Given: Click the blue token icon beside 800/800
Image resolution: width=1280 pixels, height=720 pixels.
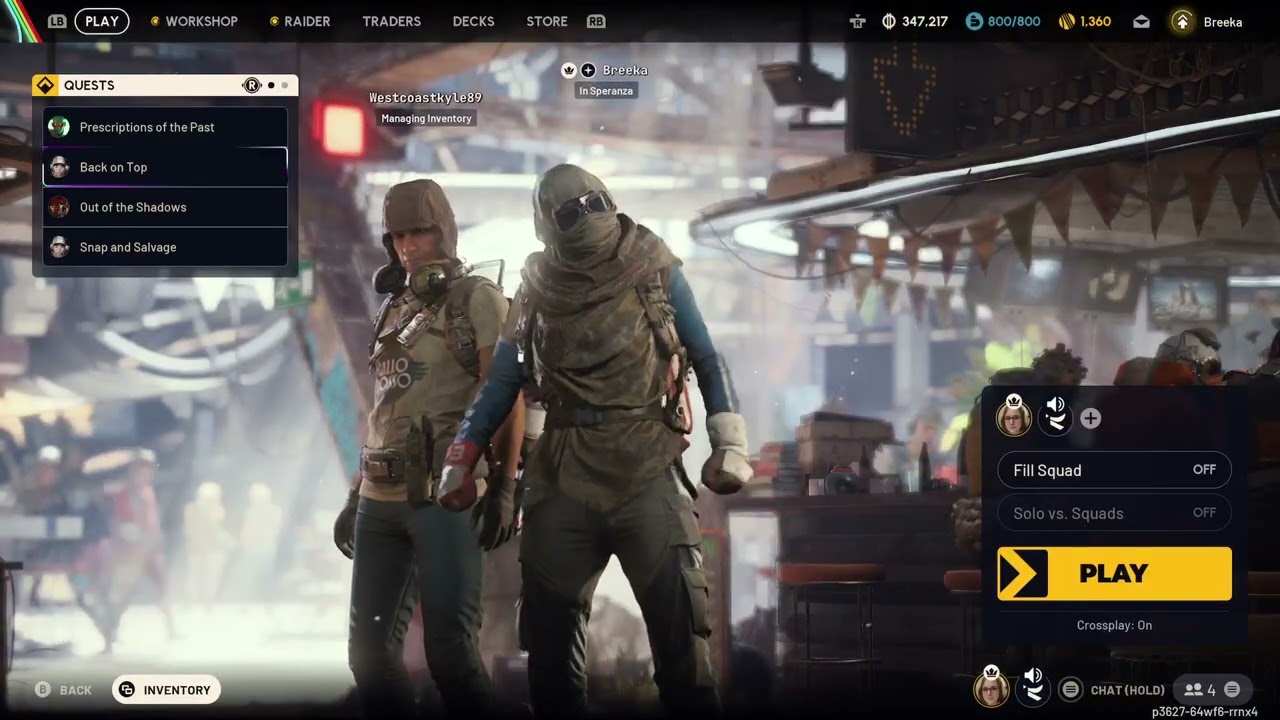Looking at the screenshot, I should (x=974, y=21).
